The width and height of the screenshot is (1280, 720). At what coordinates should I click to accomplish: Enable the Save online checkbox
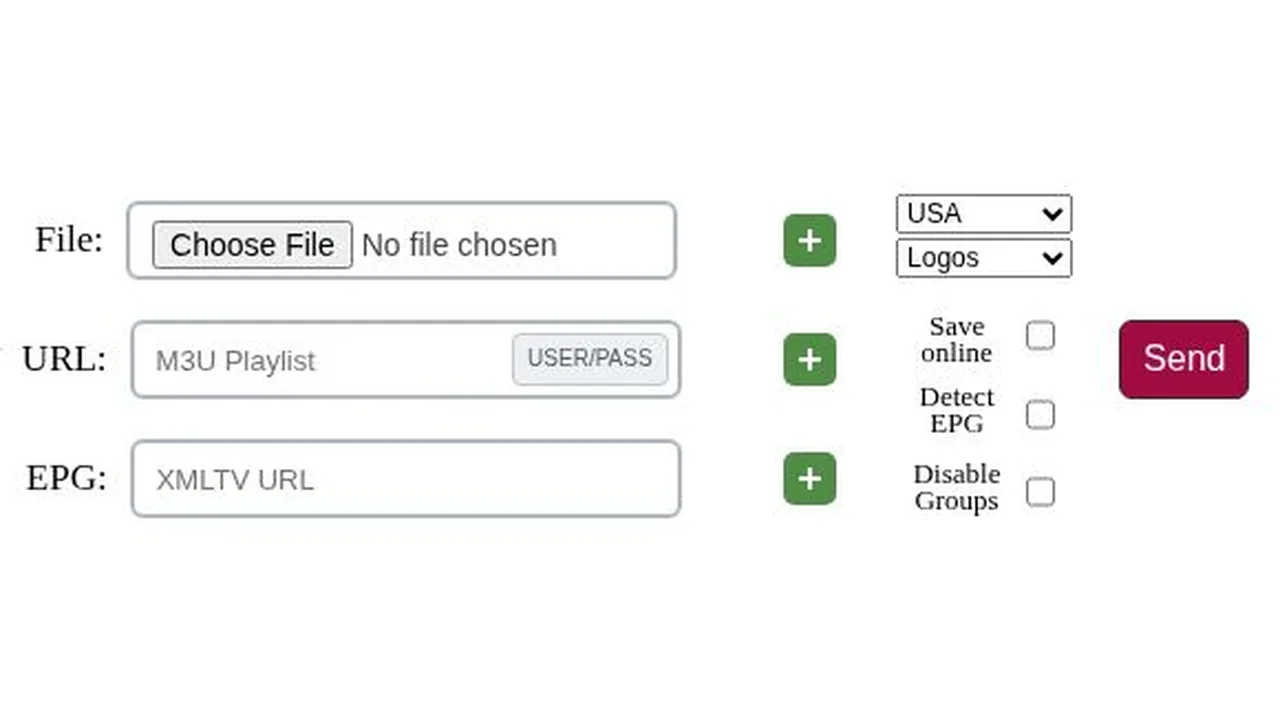[x=1040, y=335]
